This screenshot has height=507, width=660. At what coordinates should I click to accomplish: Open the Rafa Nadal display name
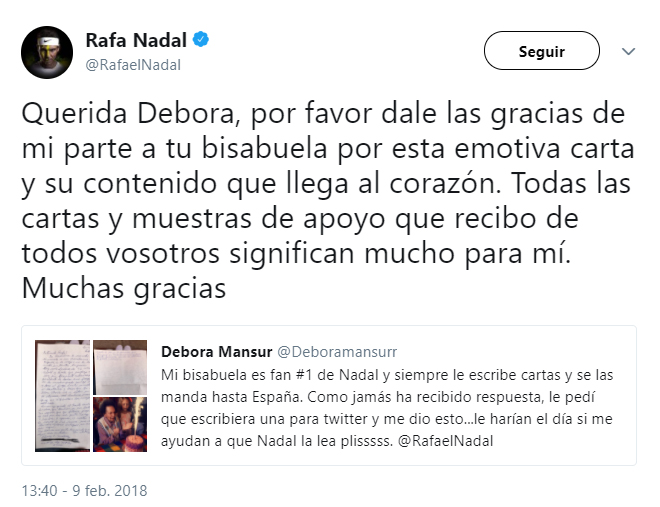pyautogui.click(x=136, y=40)
